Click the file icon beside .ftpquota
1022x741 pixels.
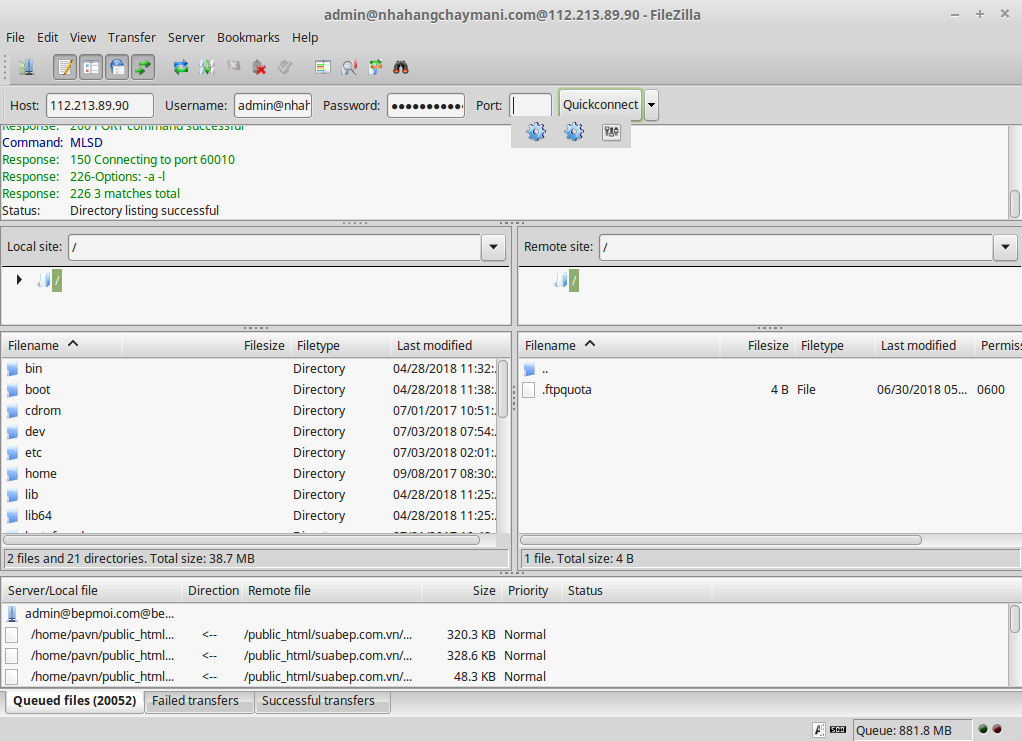point(529,390)
